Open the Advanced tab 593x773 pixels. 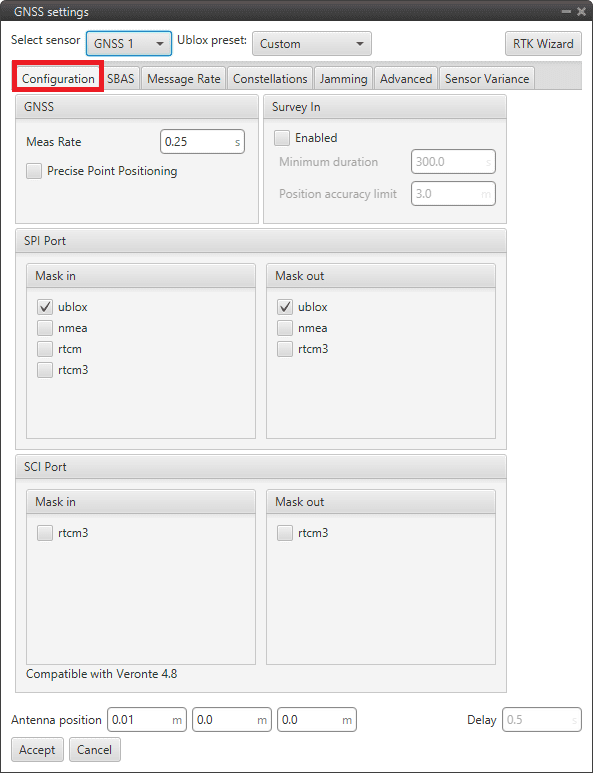[x=406, y=79]
